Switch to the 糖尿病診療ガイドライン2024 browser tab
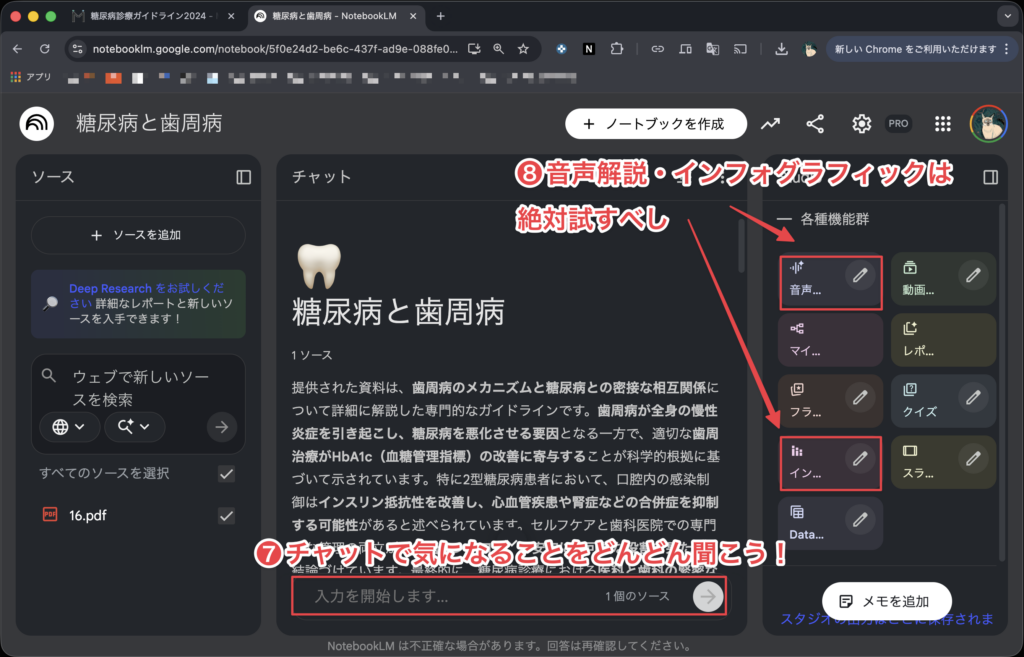The height and width of the screenshot is (657, 1024). 155,16
